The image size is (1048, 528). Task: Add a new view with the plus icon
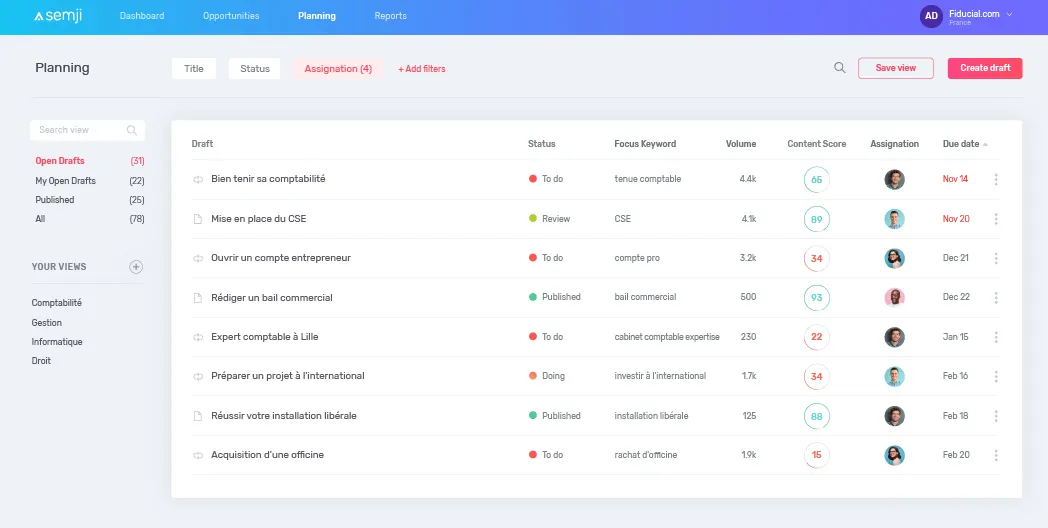tap(136, 267)
